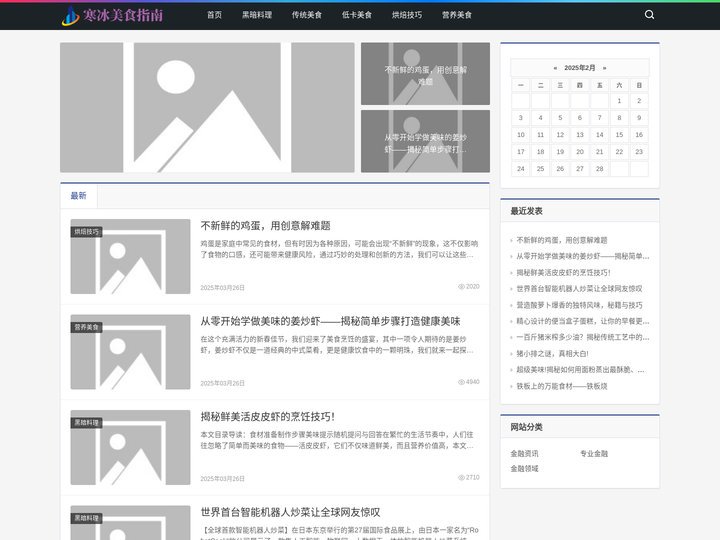Screen dimensions: 720x540
Task: Select day 14 in calendar
Action: pos(599,135)
